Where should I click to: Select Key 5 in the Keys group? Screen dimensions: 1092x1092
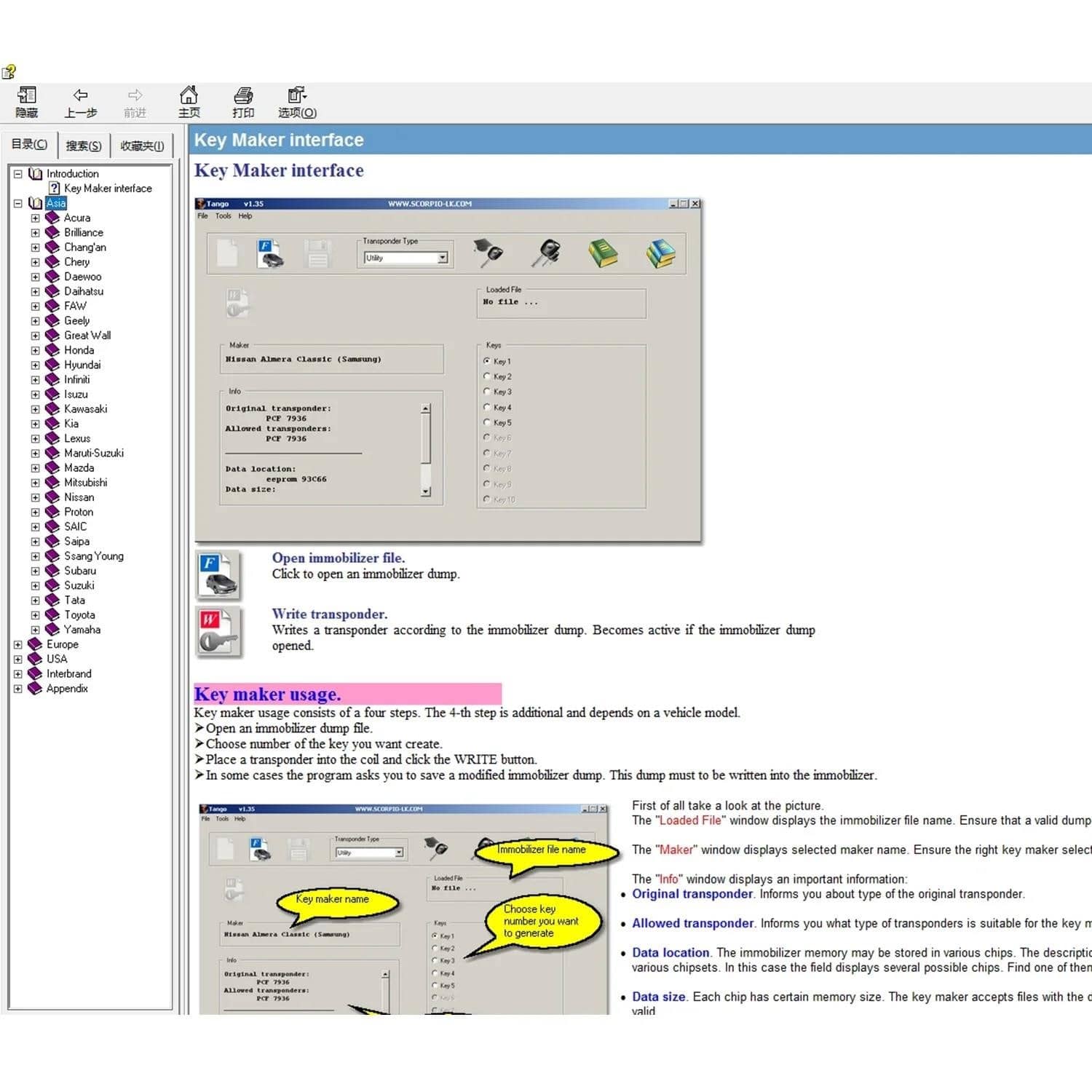487,422
